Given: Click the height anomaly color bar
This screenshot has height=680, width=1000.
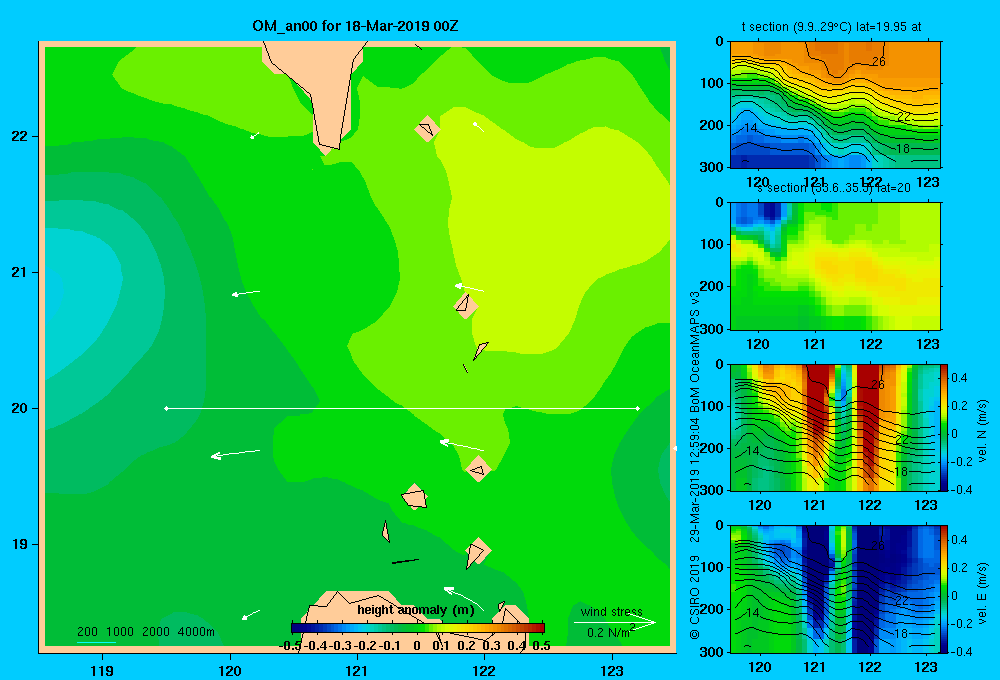Looking at the screenshot, I should pyautogui.click(x=418, y=628).
